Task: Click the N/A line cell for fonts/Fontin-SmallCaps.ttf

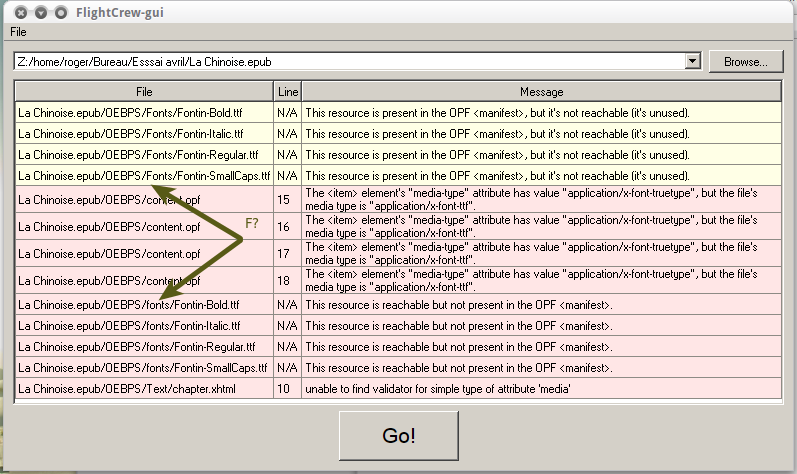Action: (x=288, y=367)
